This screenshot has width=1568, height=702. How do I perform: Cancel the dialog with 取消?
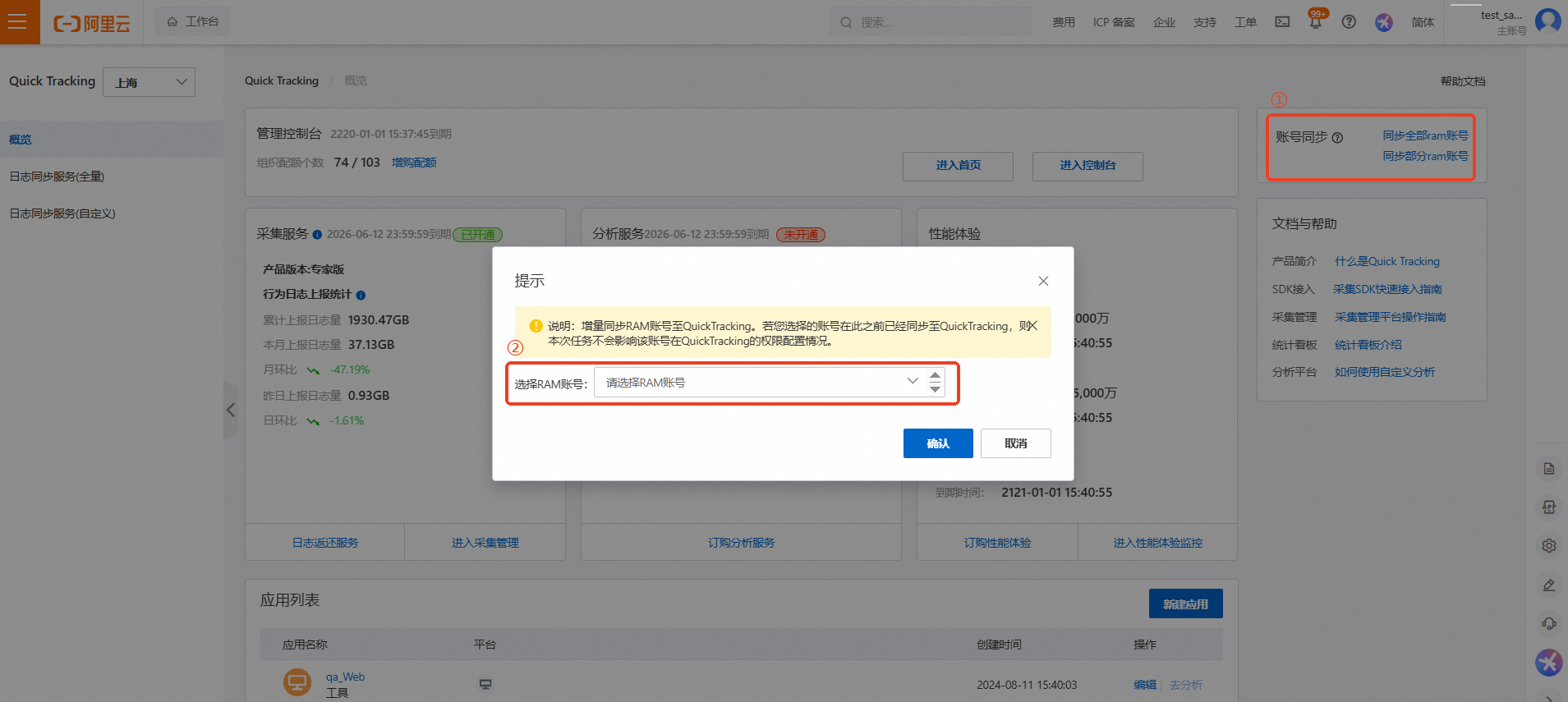tap(1016, 443)
